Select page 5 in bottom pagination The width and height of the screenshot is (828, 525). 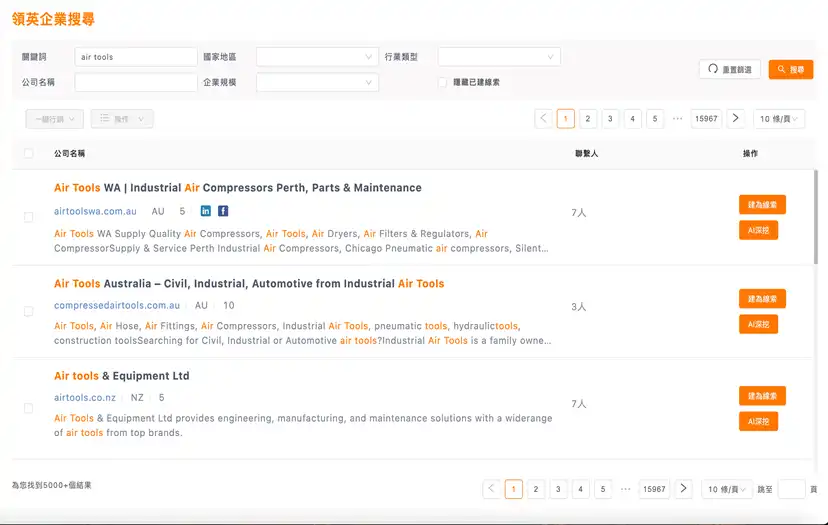click(x=603, y=489)
